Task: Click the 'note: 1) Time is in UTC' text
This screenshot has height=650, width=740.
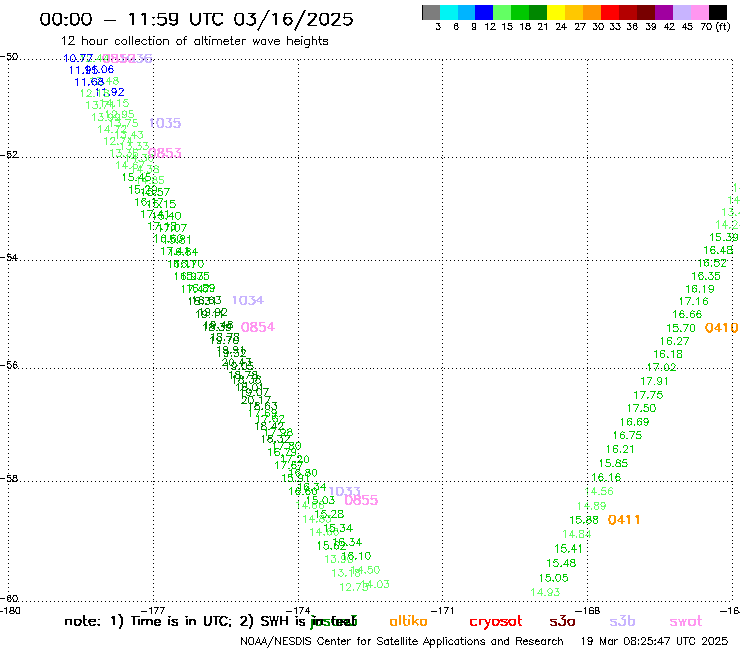Action: [x=148, y=621]
